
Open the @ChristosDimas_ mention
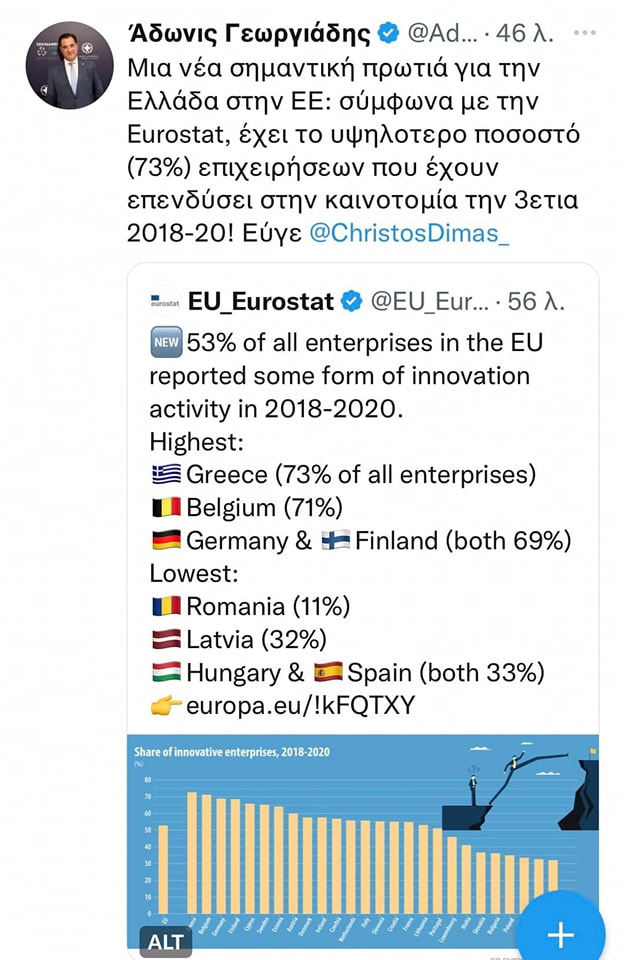coord(409,233)
